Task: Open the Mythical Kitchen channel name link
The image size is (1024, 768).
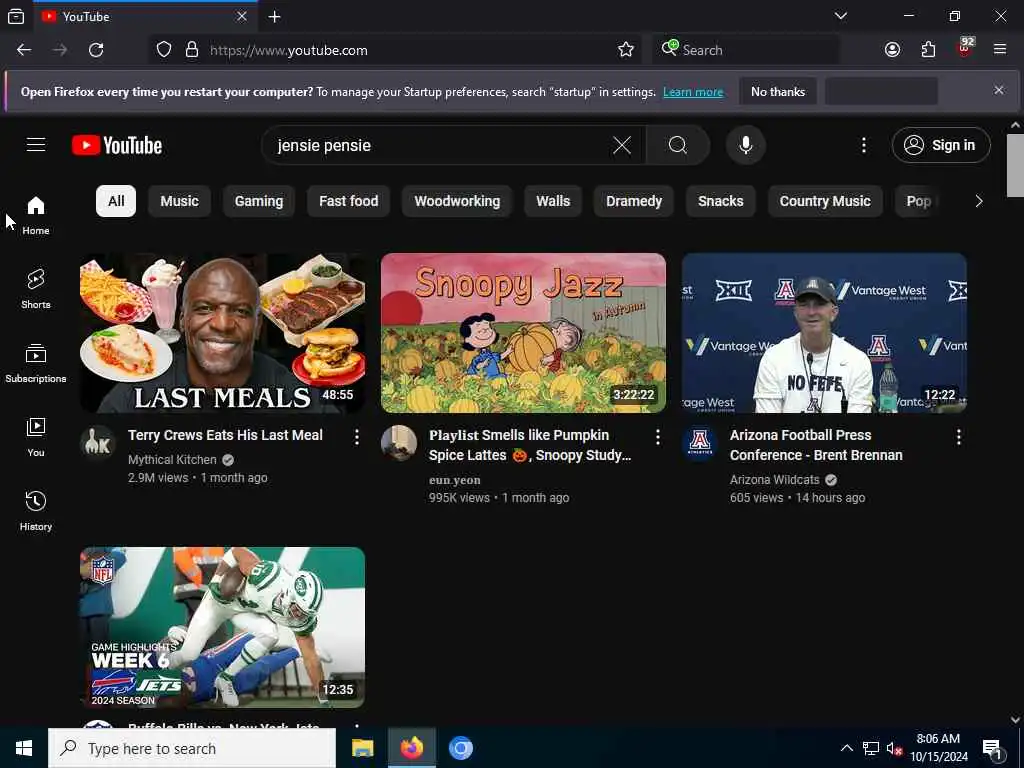Action: tap(172, 460)
